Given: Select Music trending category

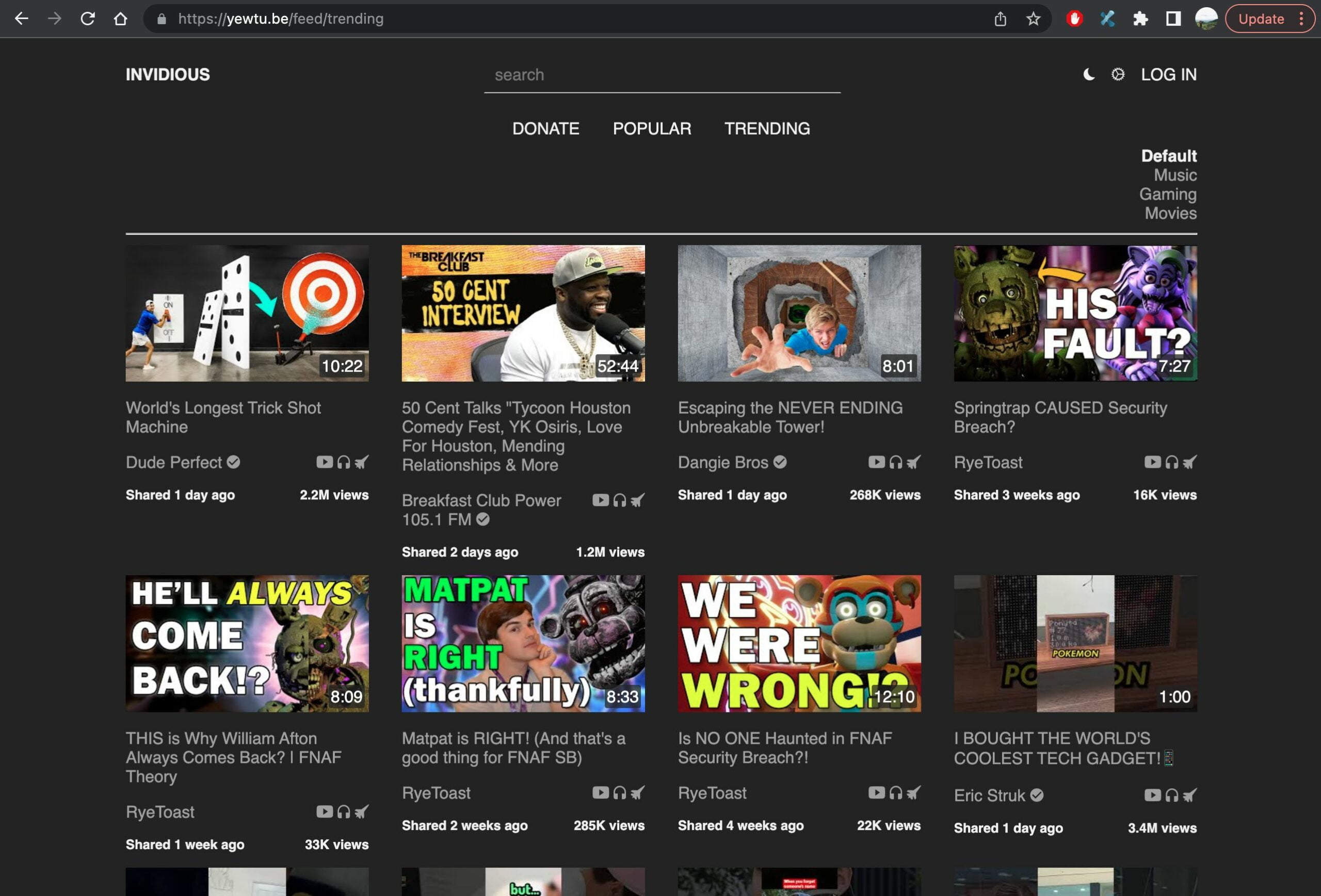Looking at the screenshot, I should (1175, 175).
